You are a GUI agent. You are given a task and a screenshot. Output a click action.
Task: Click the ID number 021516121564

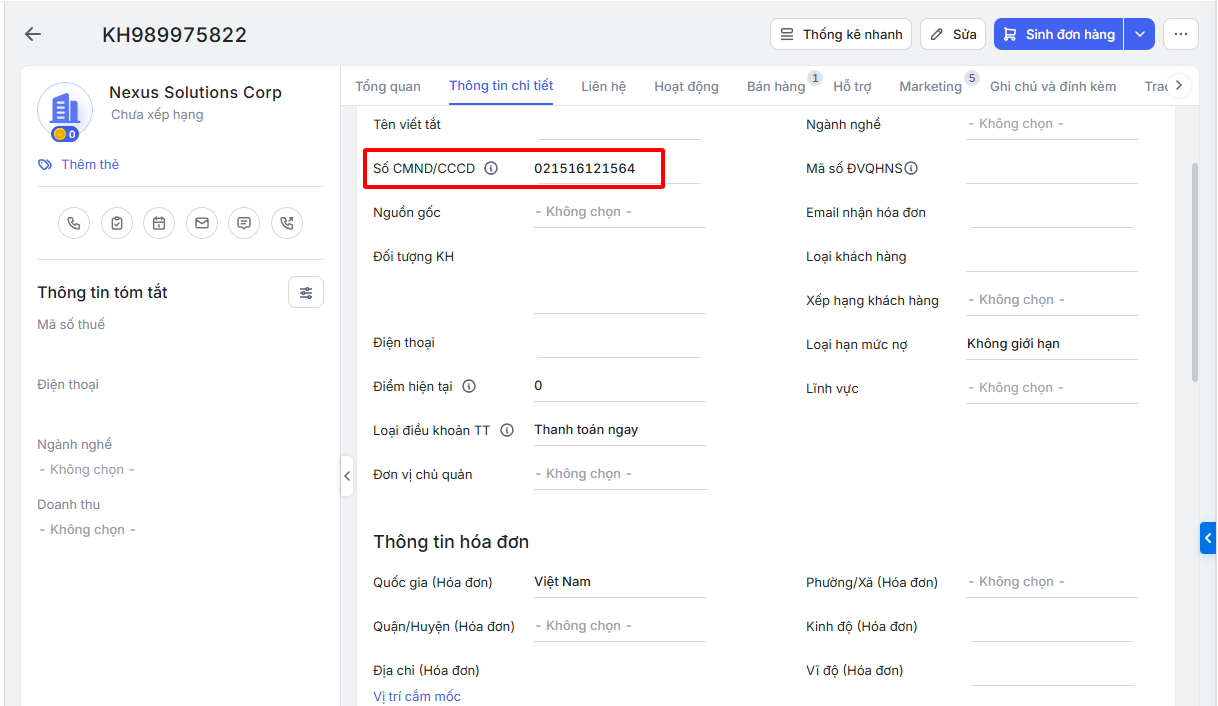click(x=585, y=169)
